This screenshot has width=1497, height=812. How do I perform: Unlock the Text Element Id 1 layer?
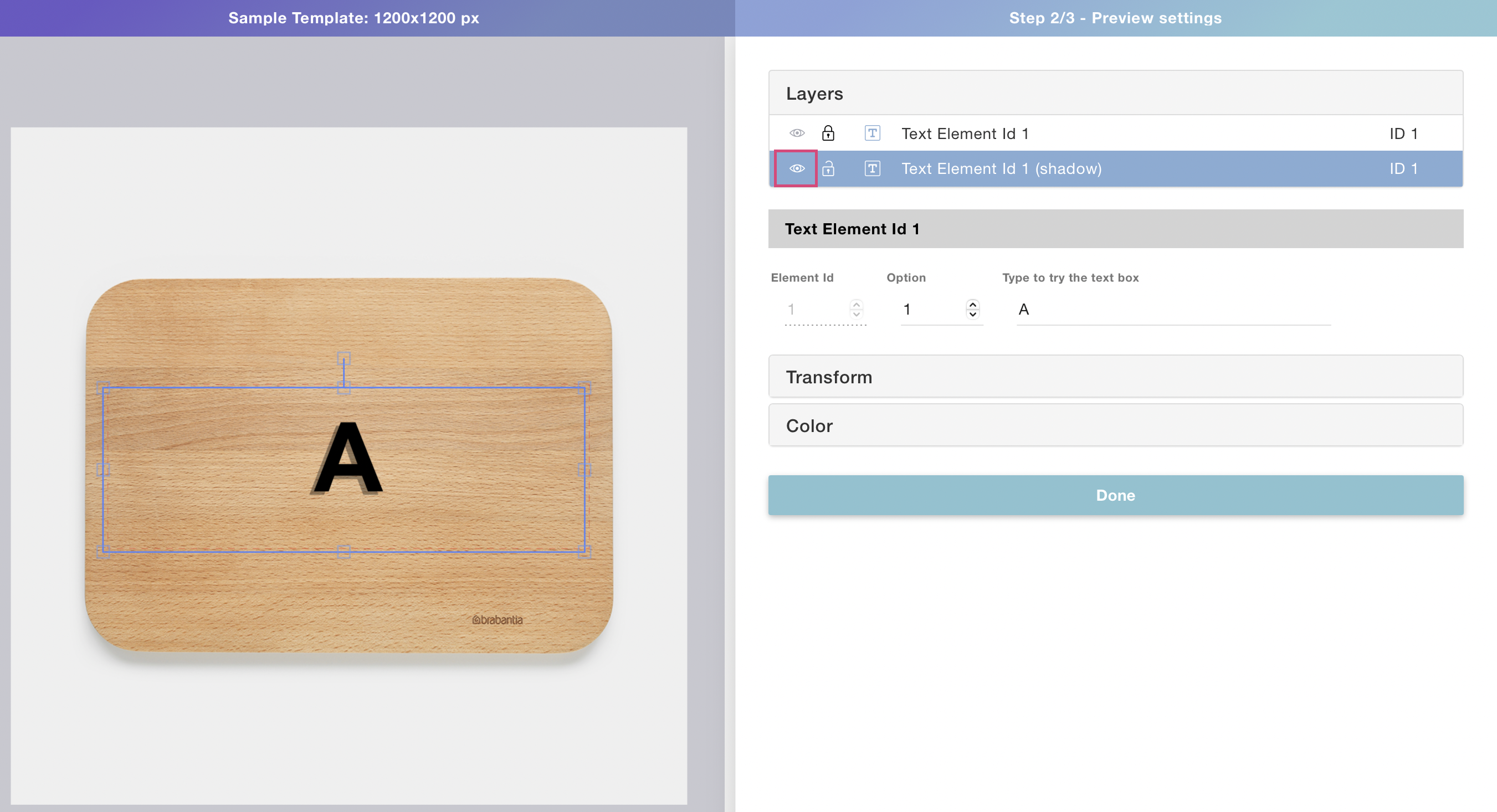coord(828,133)
